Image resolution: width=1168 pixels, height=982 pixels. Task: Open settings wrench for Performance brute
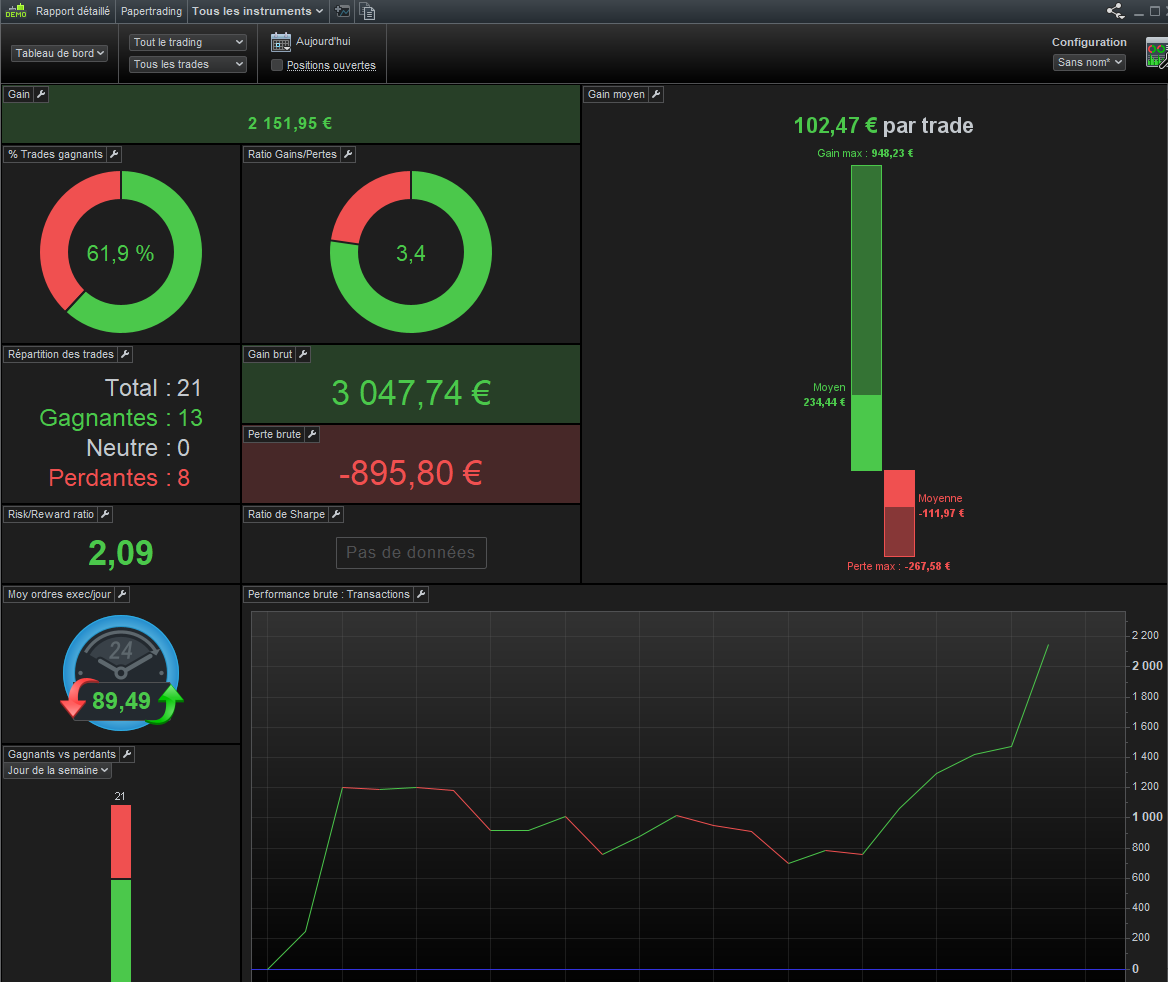[x=421, y=595]
